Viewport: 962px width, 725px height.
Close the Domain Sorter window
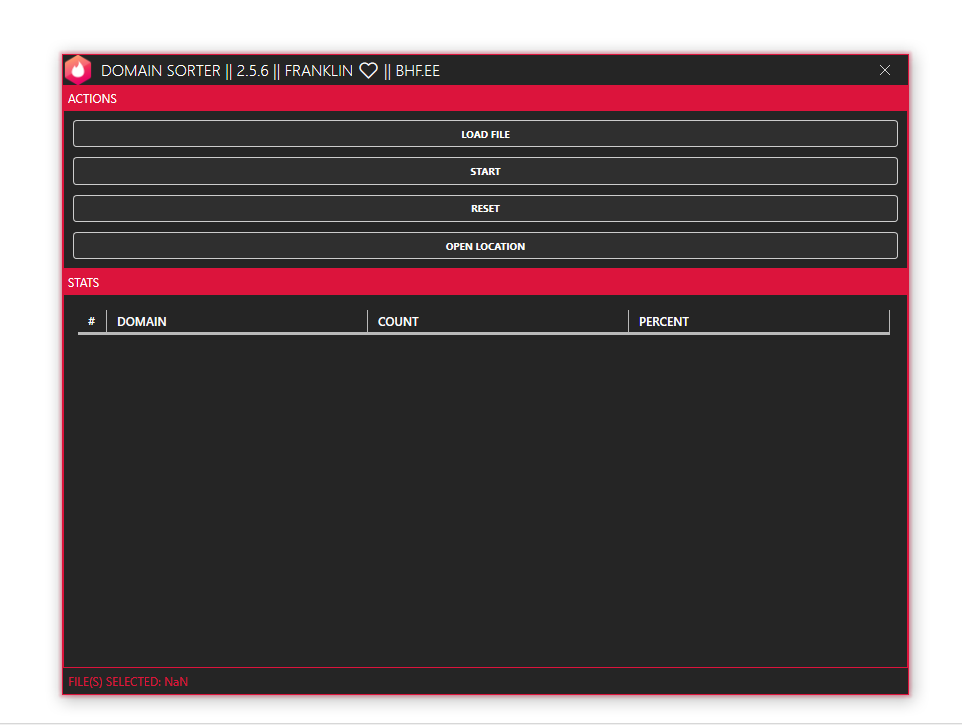(x=885, y=70)
